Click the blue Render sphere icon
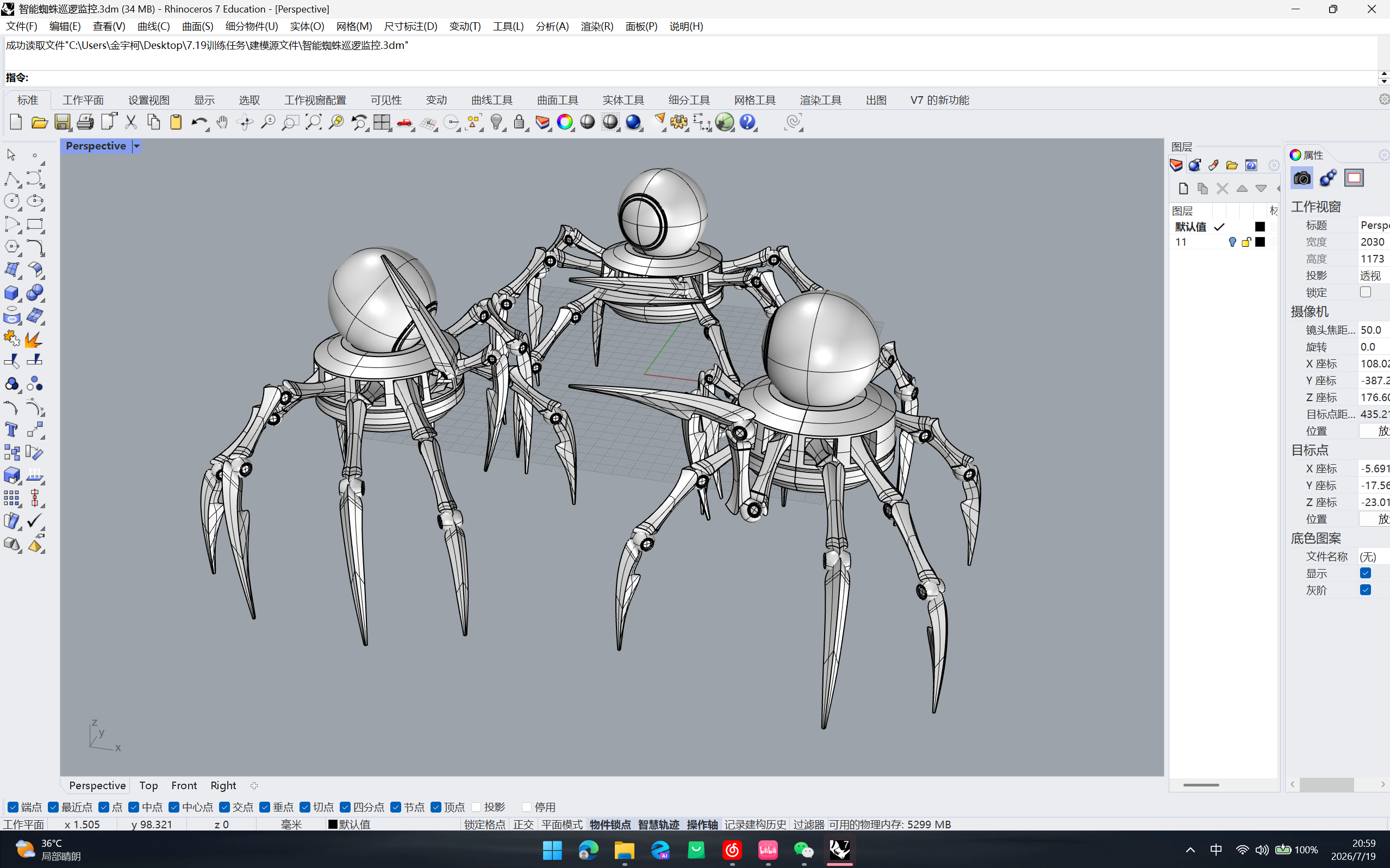1390x868 pixels. coord(633,122)
